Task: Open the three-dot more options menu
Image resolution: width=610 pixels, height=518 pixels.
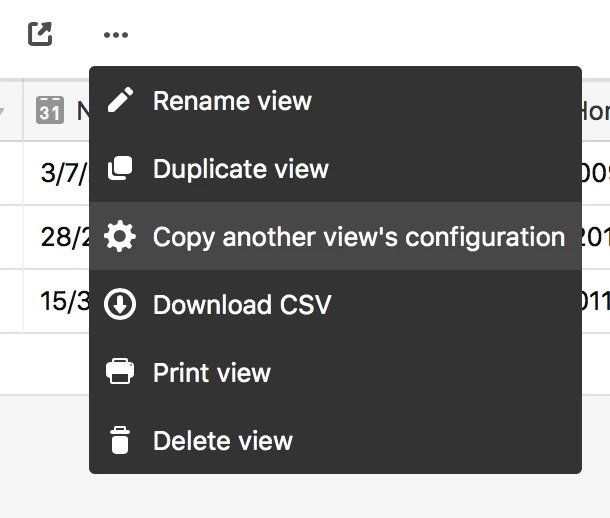Action: pyautogui.click(x=116, y=35)
